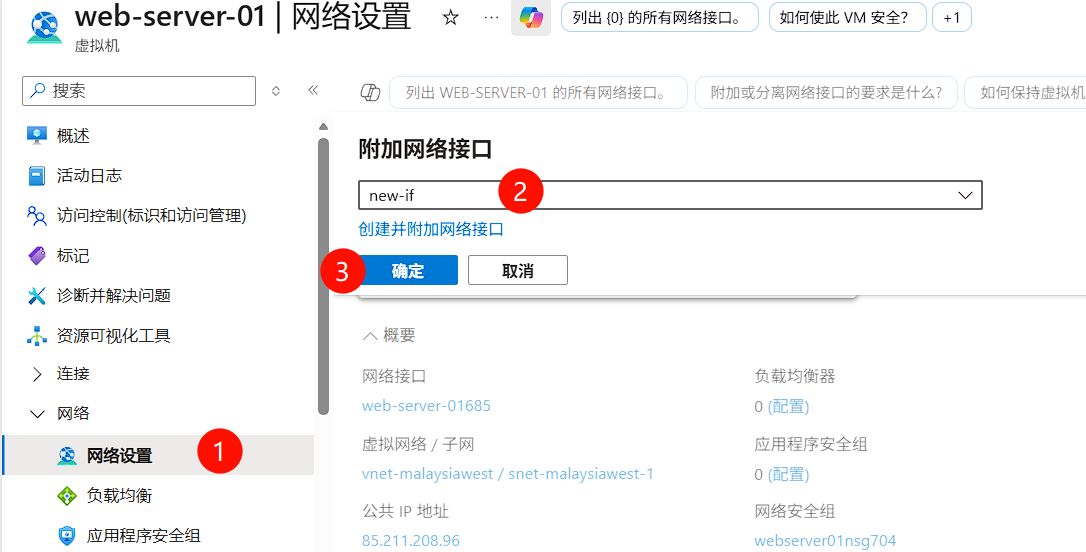Screen dimensions: 1086x552
Task: Click the 附加网络接口 heading
Action: [x=425, y=148]
